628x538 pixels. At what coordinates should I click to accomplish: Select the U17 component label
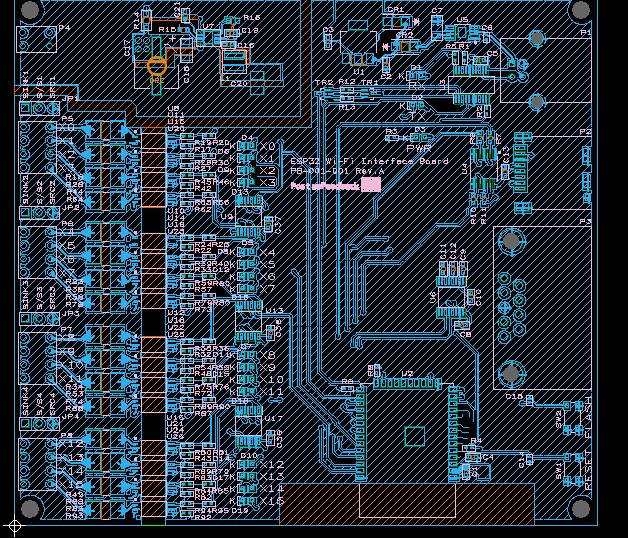coord(274,418)
